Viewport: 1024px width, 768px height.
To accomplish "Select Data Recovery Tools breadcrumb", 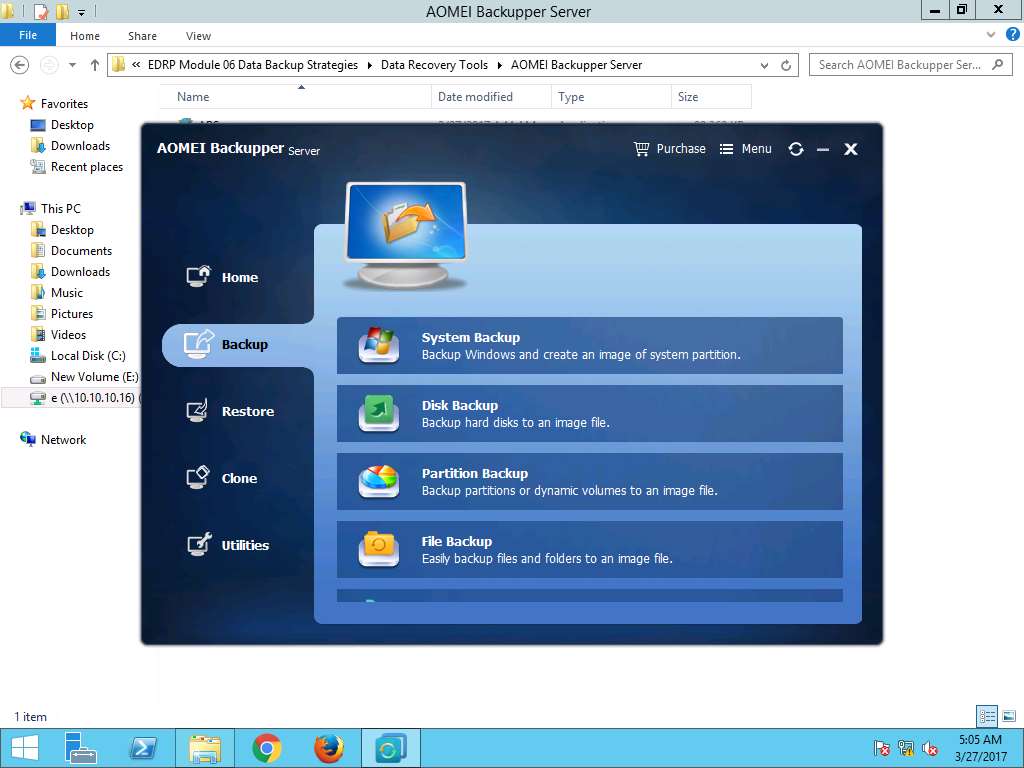I will point(434,65).
